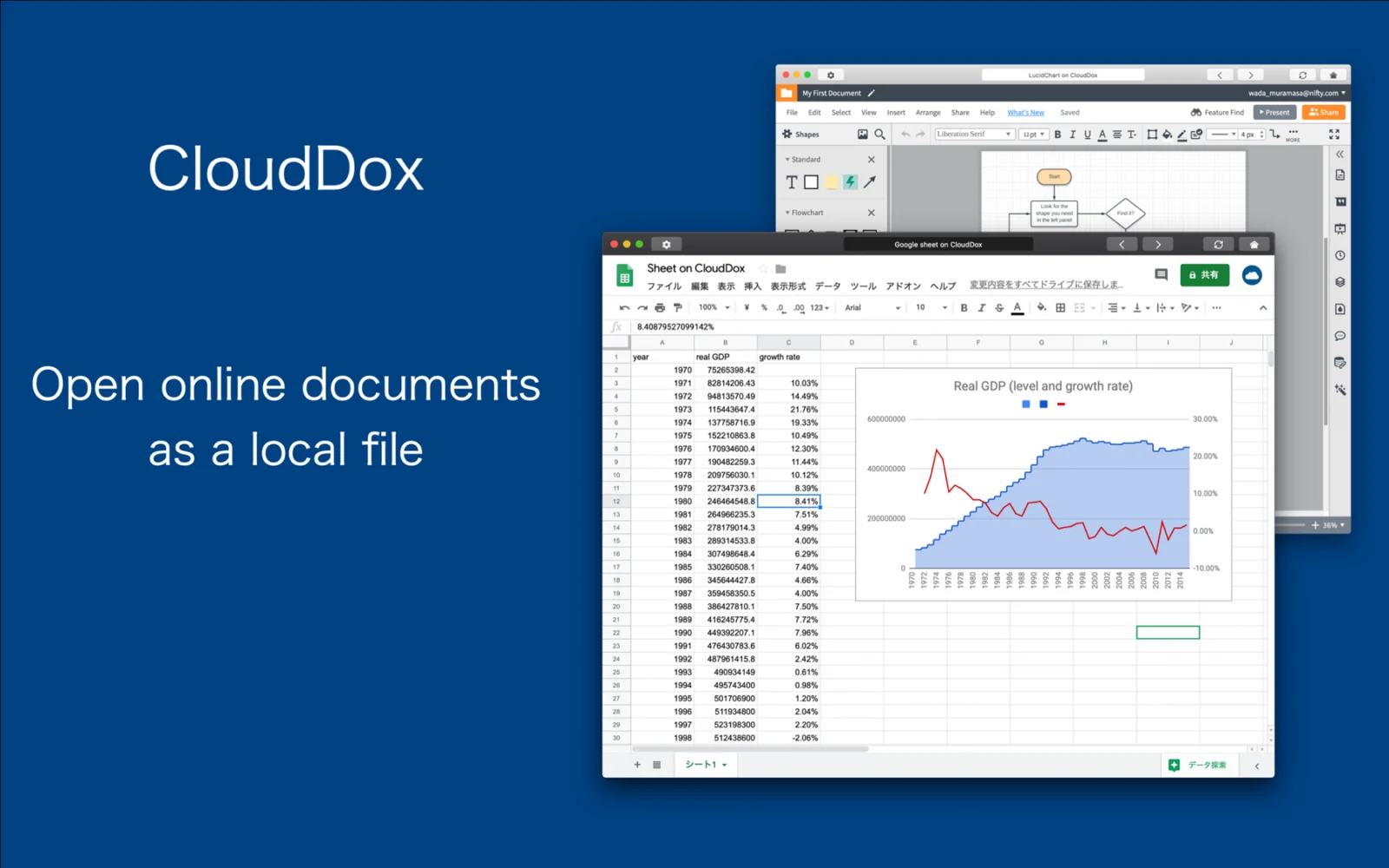Open horizontal align dropdown in Sheets

tap(1116, 307)
